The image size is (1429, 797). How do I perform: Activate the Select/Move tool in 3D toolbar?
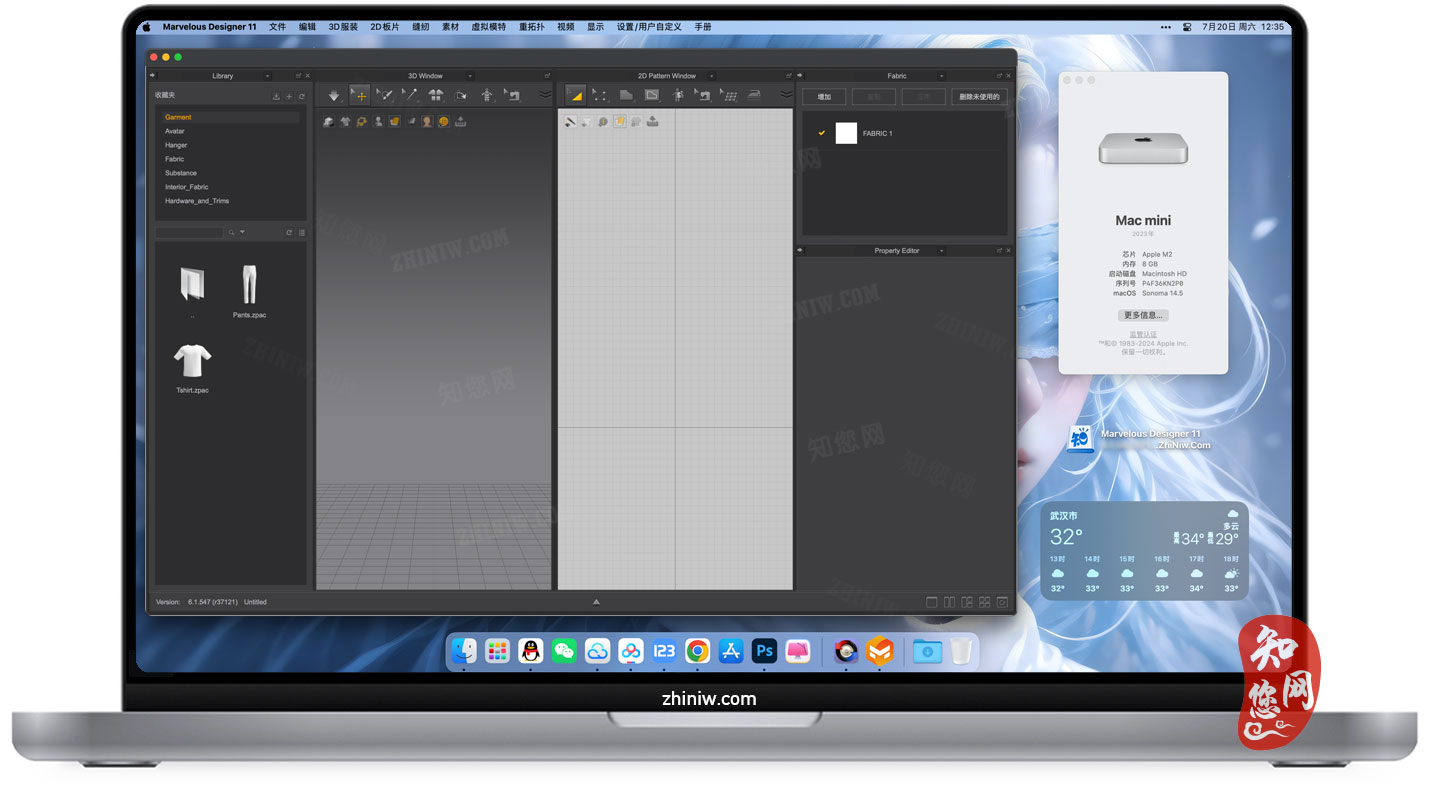tap(359, 95)
